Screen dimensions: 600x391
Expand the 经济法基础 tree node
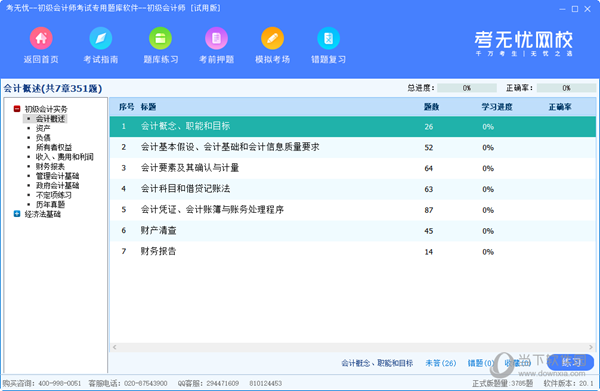click(x=17, y=214)
